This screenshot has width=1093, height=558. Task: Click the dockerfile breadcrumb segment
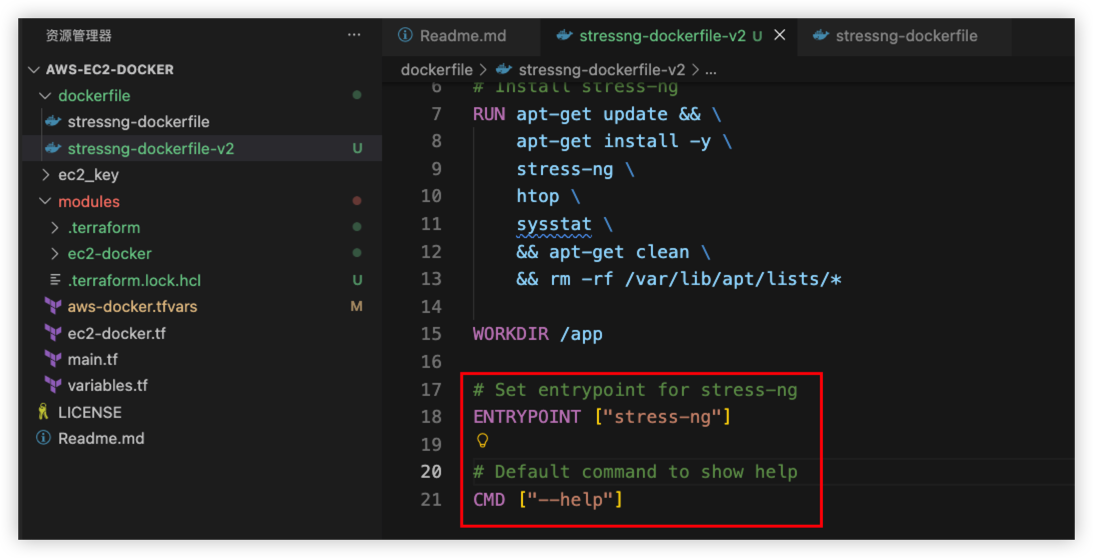click(436, 69)
